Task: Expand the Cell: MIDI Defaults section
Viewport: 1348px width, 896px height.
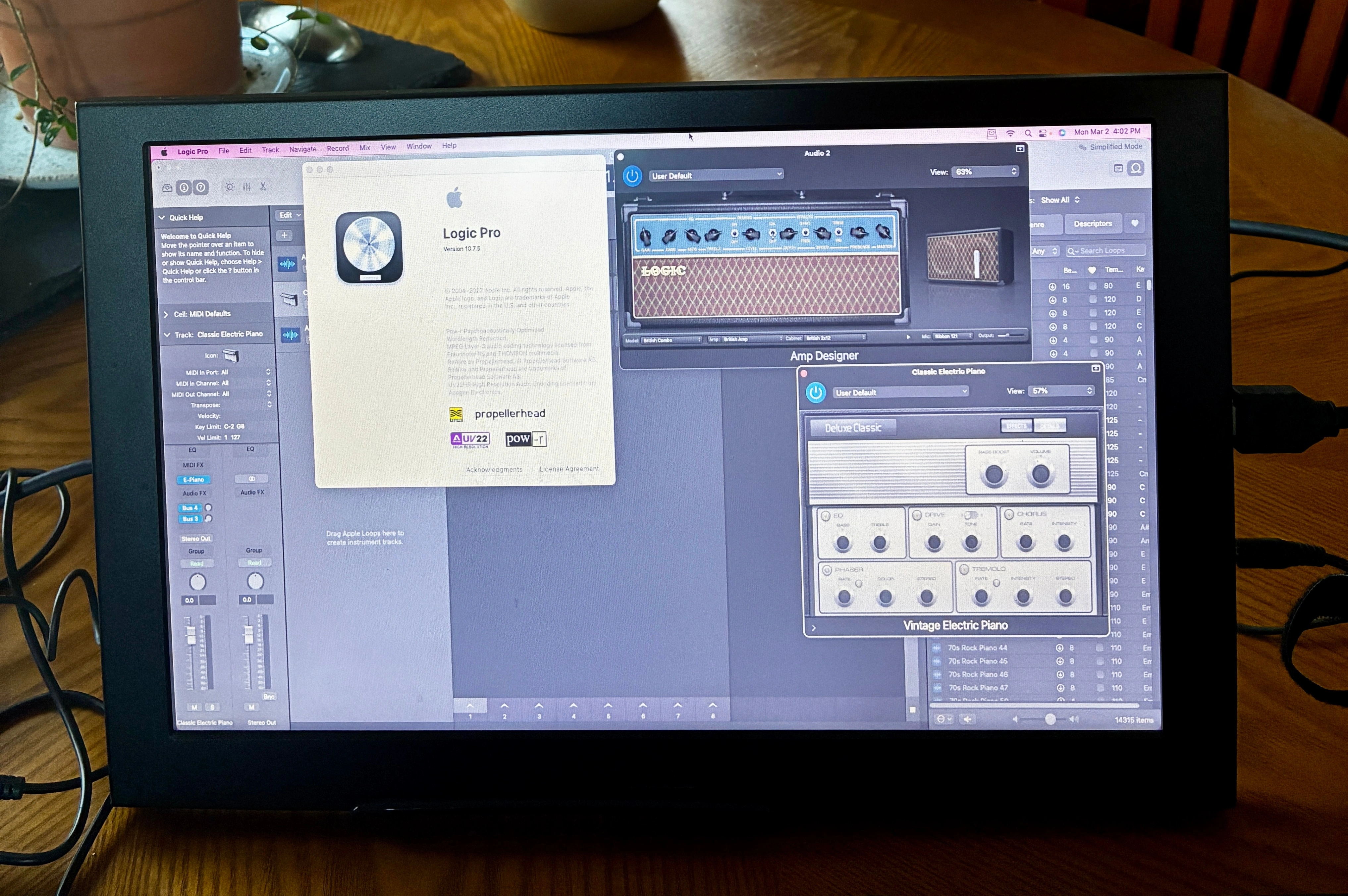Action: click(x=166, y=314)
